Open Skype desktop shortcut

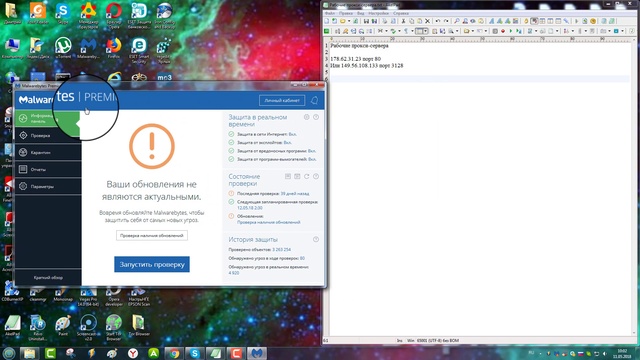(62, 15)
